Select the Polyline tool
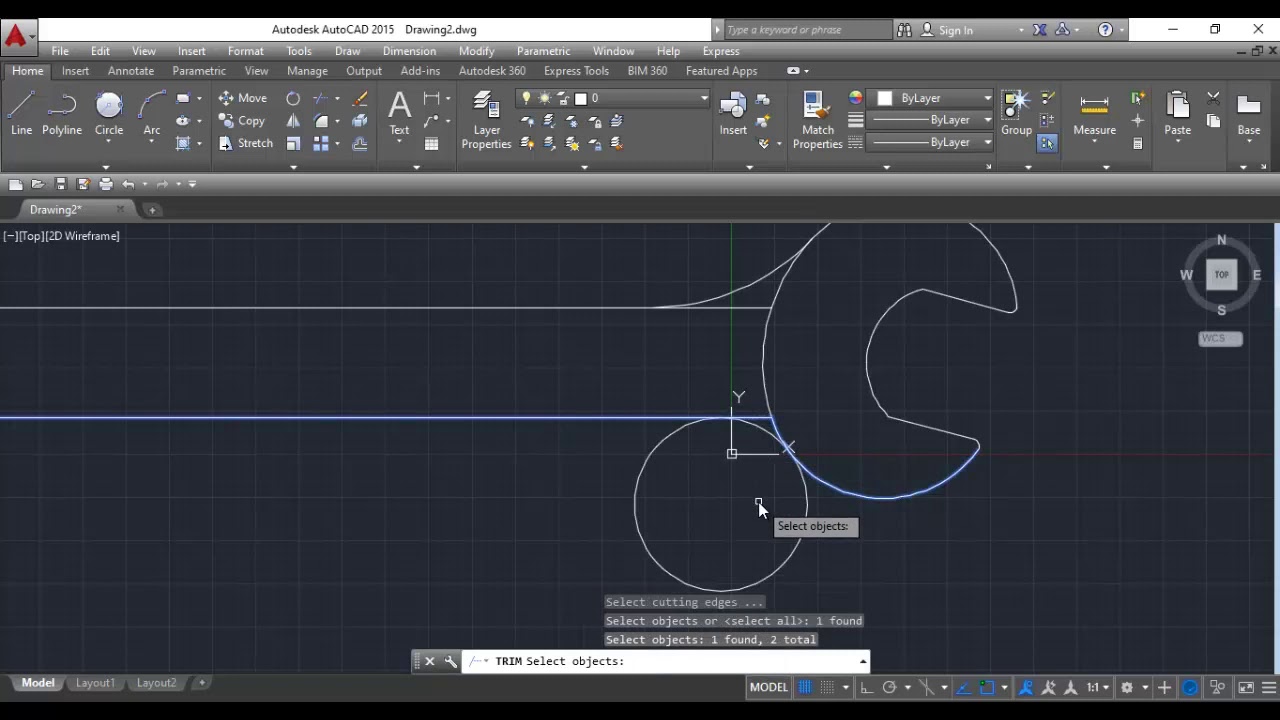Image resolution: width=1280 pixels, height=720 pixels. click(62, 113)
